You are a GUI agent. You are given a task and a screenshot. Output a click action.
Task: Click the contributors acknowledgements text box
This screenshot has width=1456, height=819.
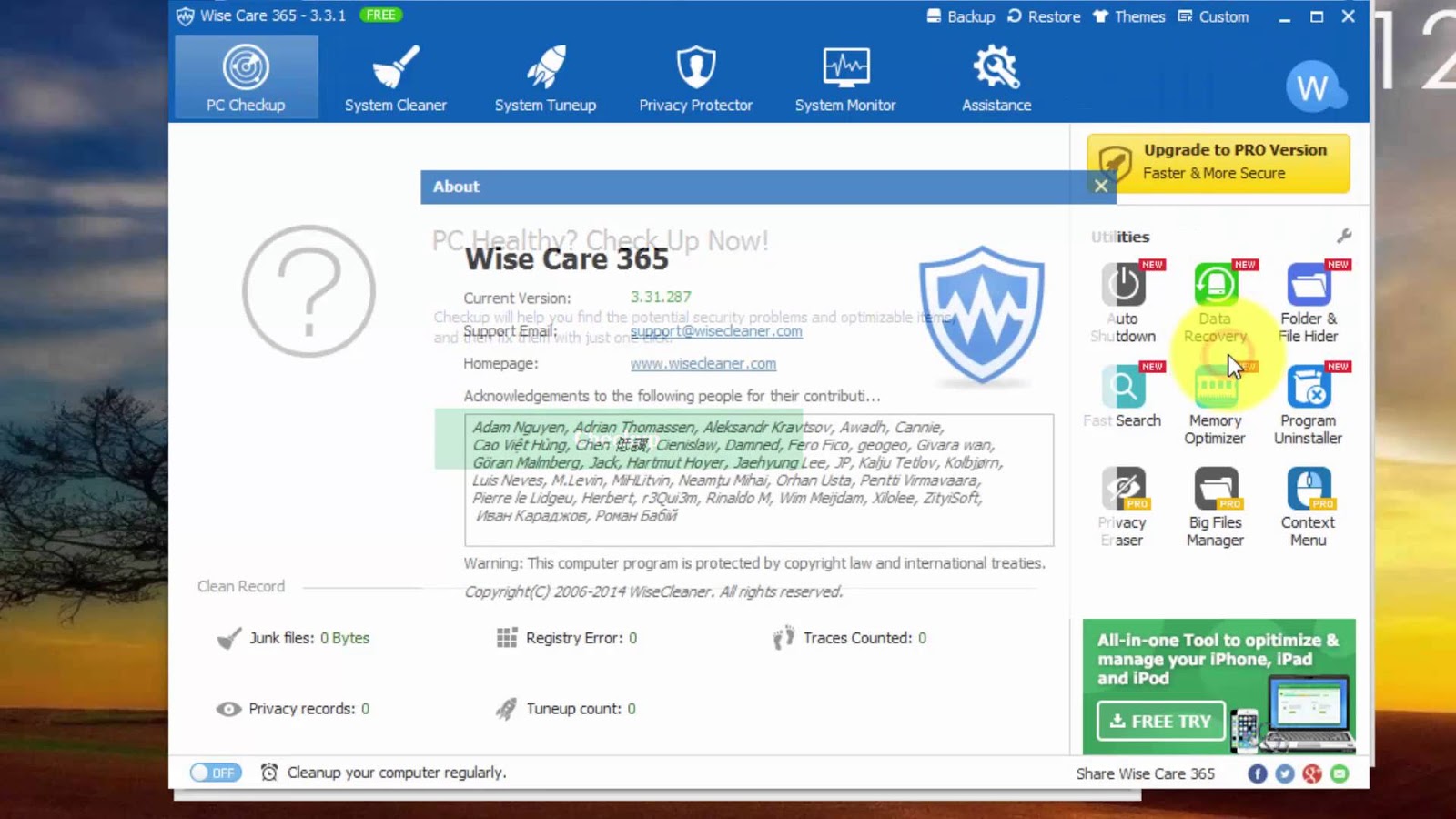759,480
